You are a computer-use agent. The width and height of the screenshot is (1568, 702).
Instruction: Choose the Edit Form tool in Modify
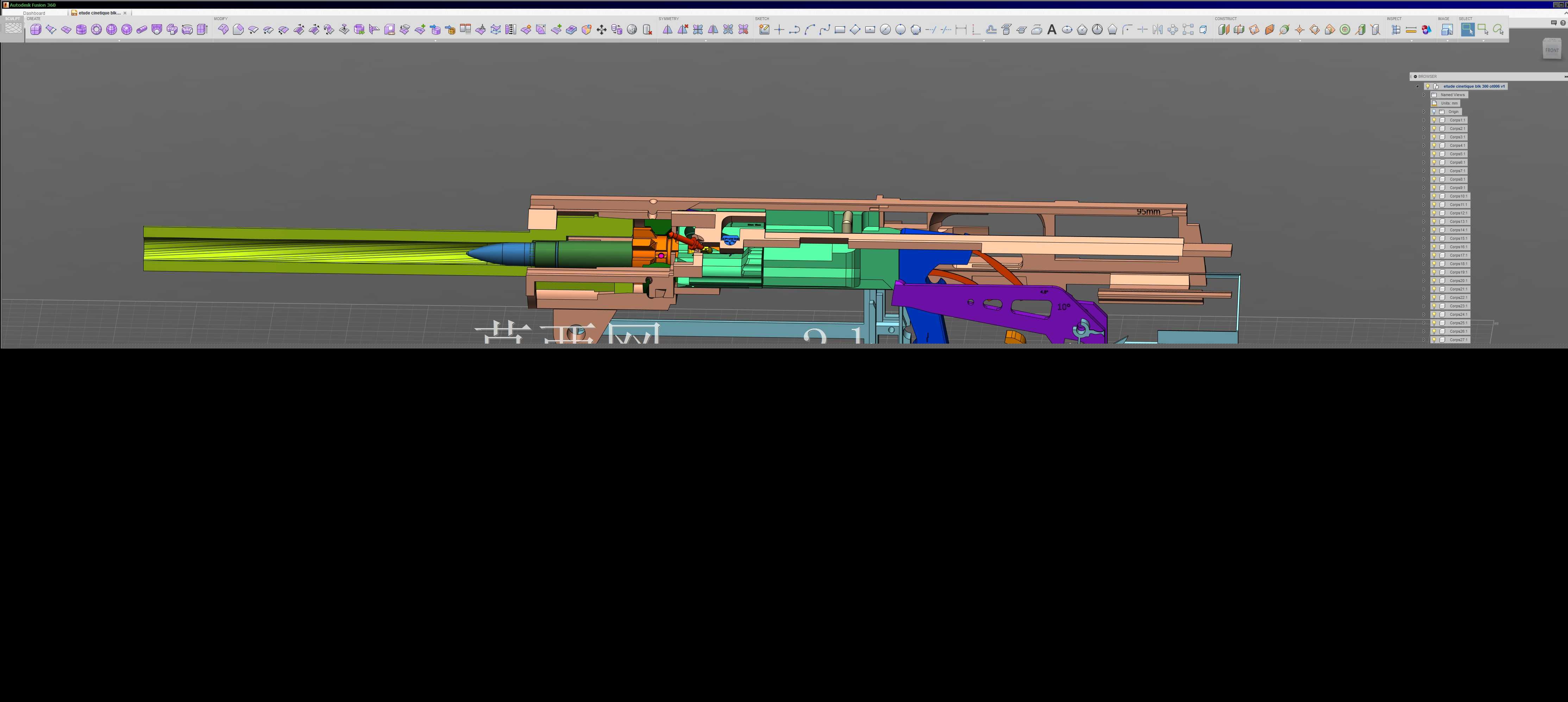coord(224,29)
